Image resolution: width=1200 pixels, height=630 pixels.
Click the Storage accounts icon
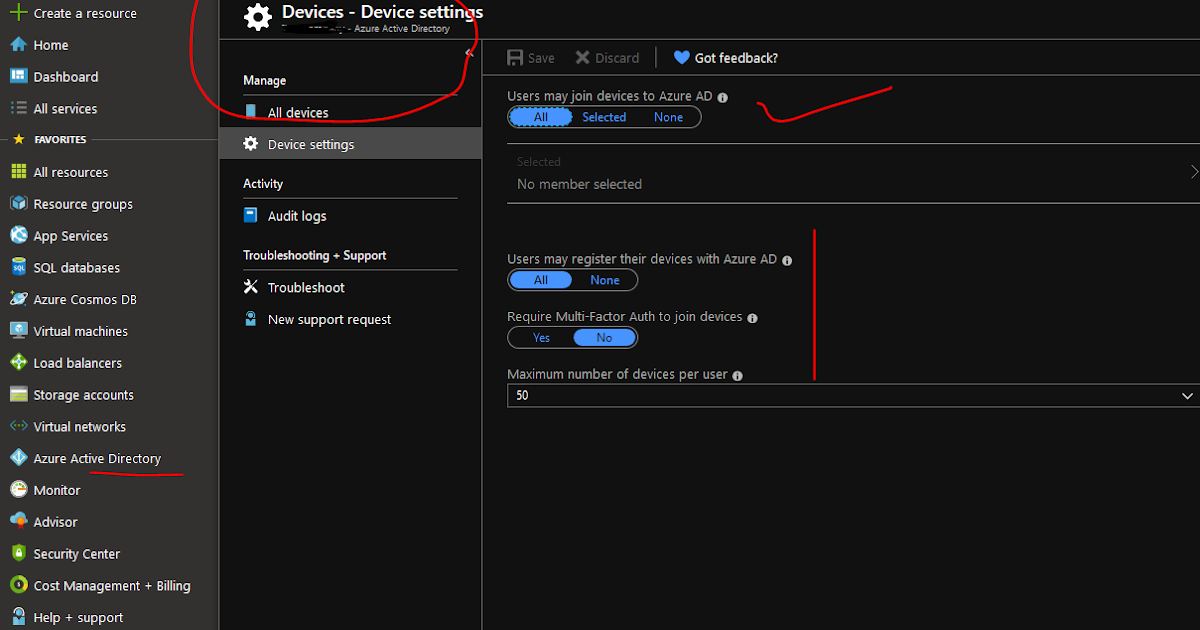tap(18, 395)
